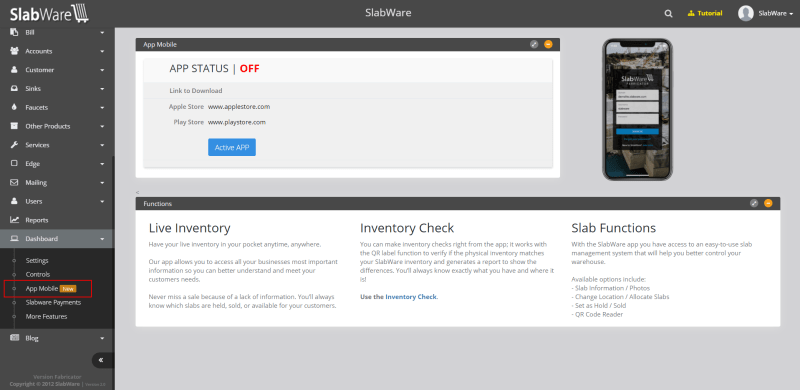Click the phone app preview image
The height and width of the screenshot is (390, 800).
(x=637, y=109)
